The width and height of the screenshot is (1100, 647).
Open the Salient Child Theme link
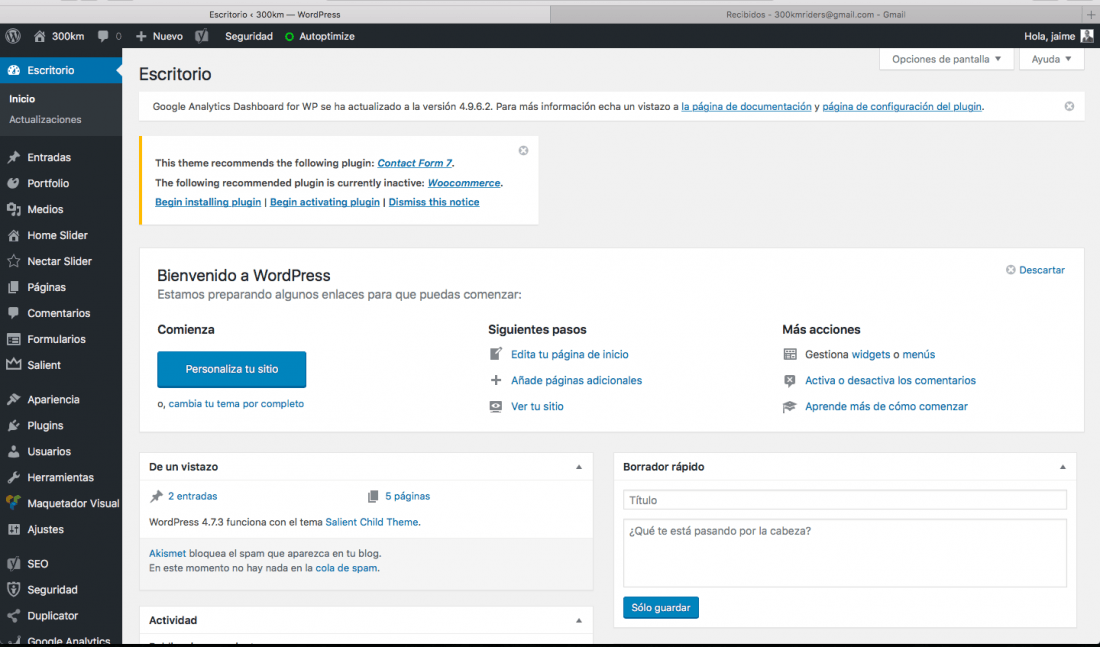[x=372, y=522]
